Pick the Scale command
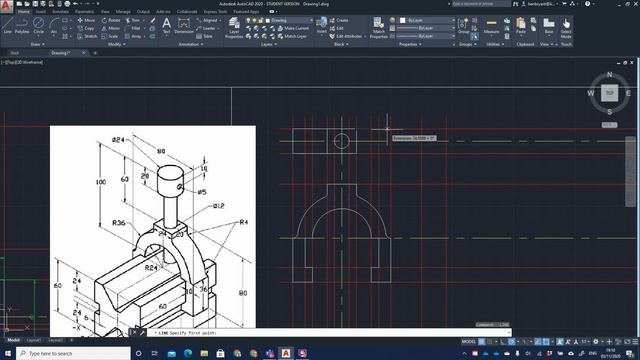 [110, 36]
